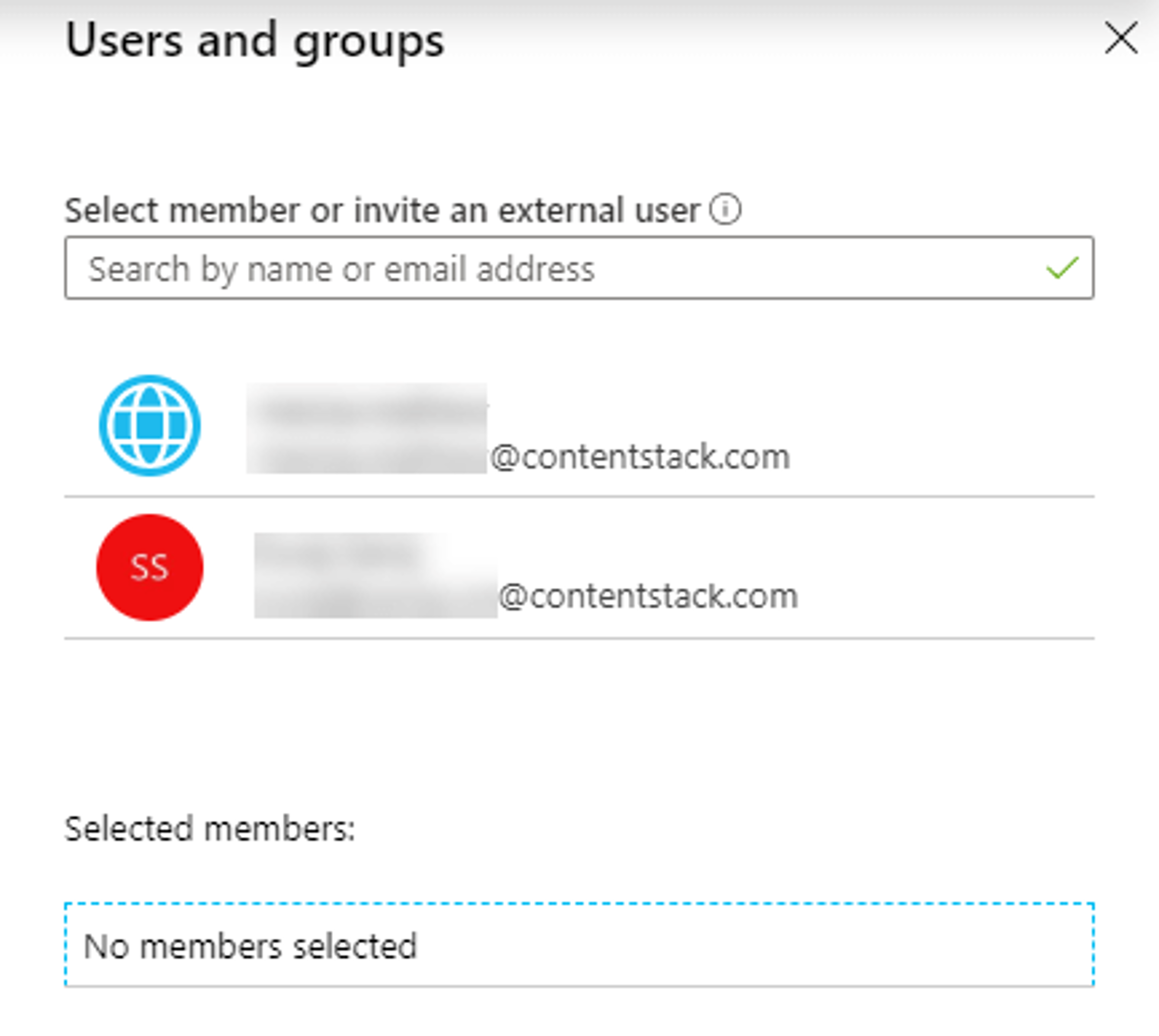Screen dimensions: 1159x1036
Task: Focus the Search by name or email field
Action: tap(579, 268)
